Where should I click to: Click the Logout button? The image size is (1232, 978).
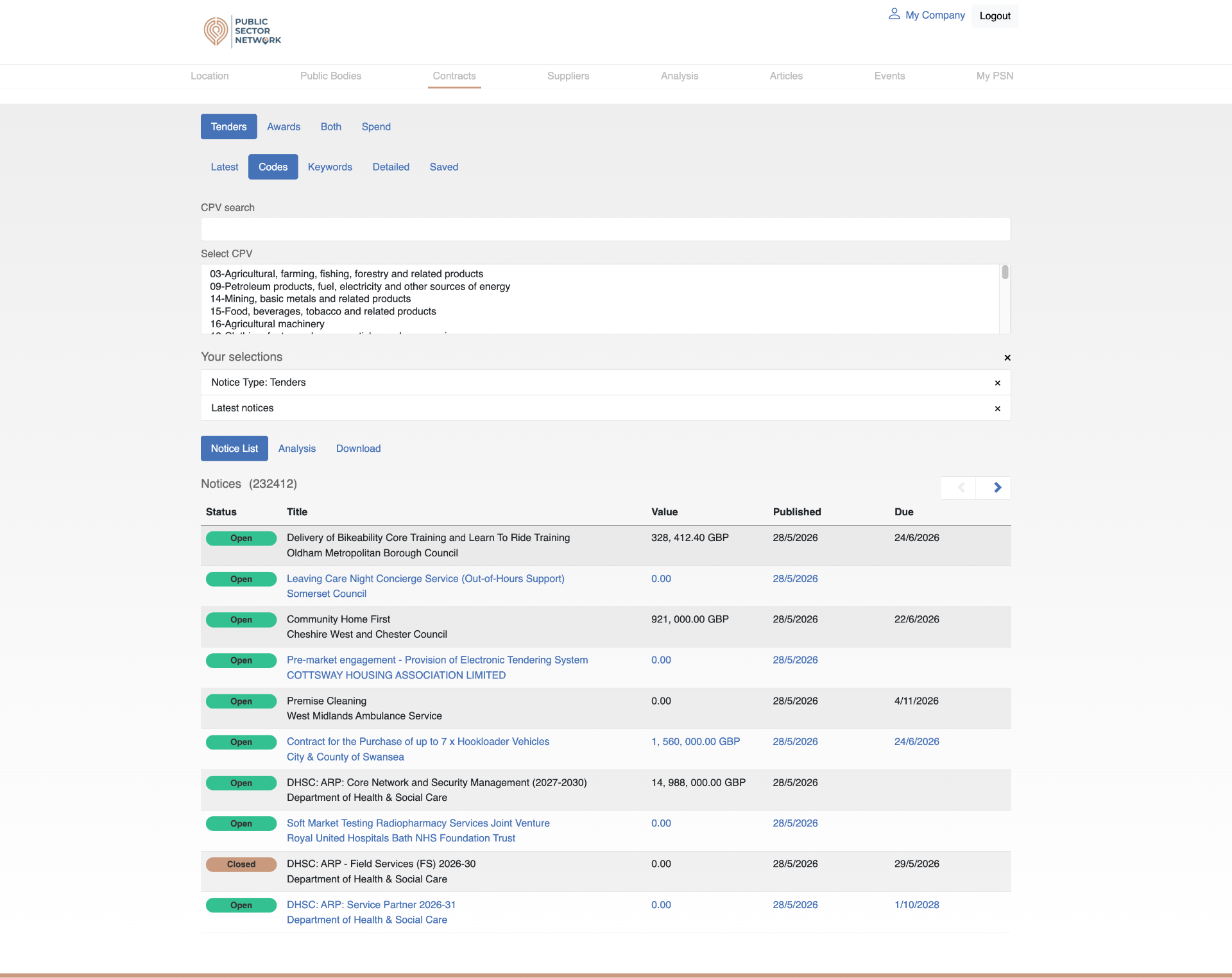tap(995, 16)
